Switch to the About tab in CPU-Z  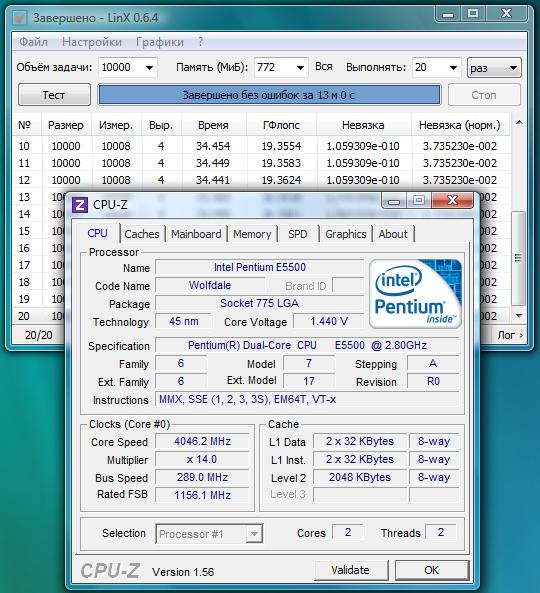click(393, 234)
